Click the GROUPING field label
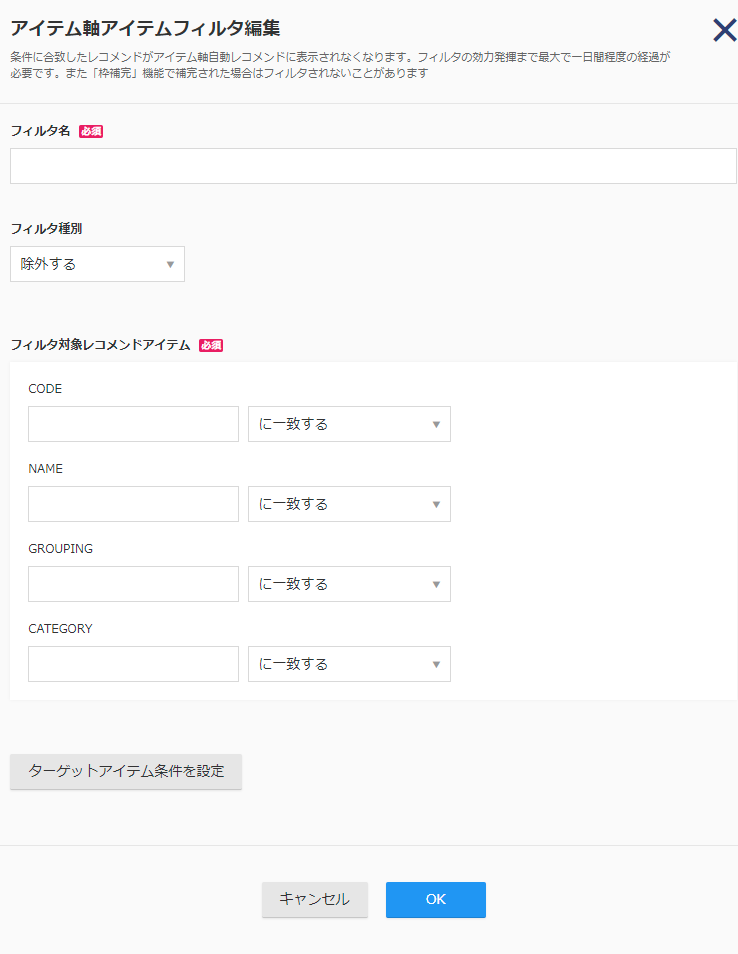Screen dimensions: 738x954 coord(60,549)
